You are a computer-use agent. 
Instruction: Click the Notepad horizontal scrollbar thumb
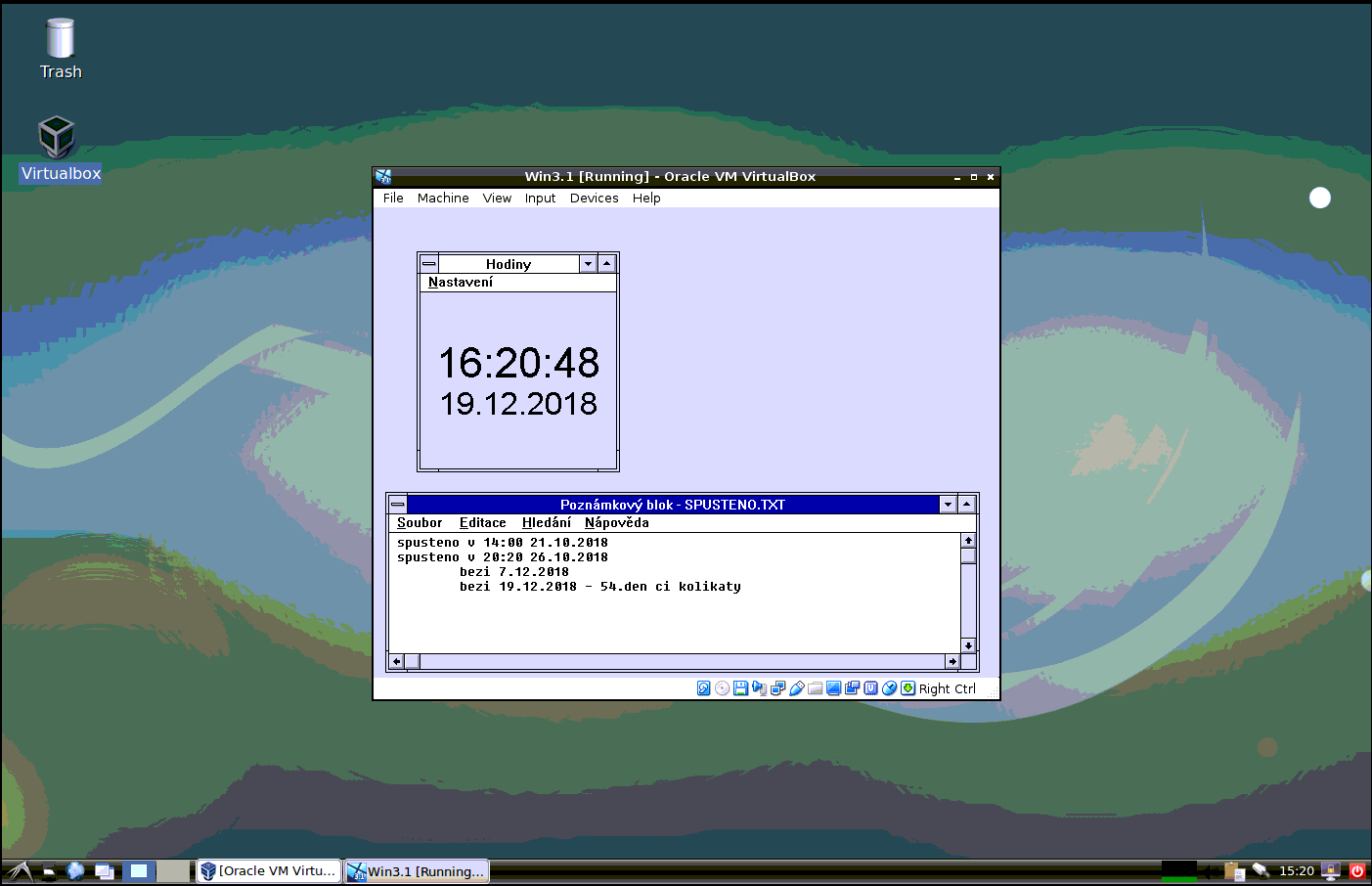click(413, 662)
